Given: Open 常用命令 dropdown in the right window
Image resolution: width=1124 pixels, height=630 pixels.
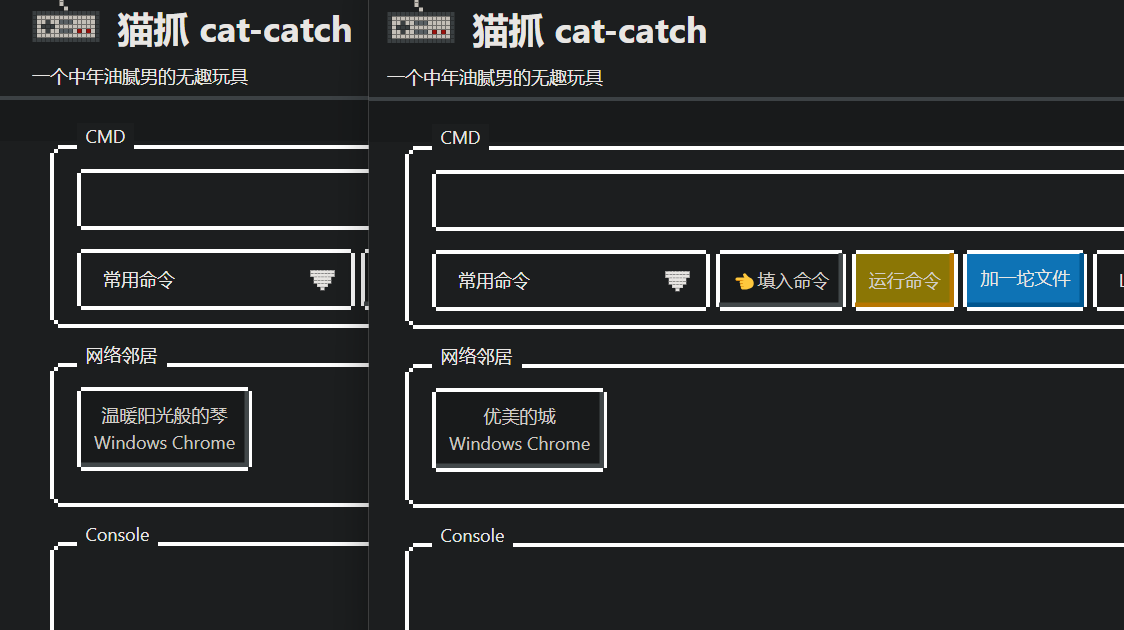Looking at the screenshot, I should click(571, 280).
